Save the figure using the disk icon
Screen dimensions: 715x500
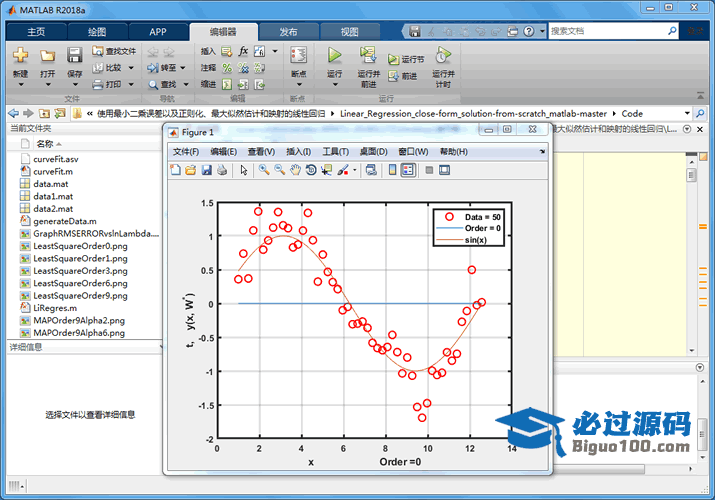point(207,170)
